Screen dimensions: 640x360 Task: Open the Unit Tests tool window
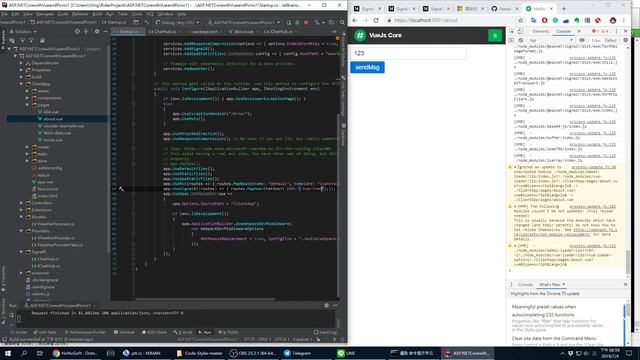tap(45, 332)
